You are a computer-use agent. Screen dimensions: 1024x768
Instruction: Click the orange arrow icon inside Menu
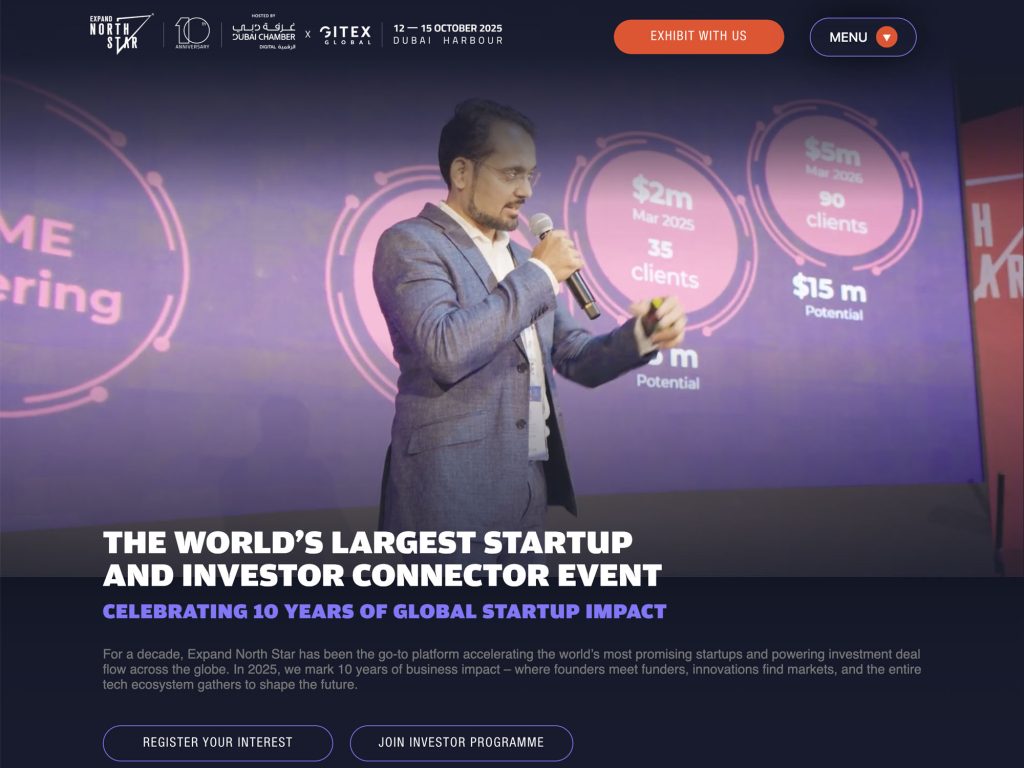[886, 37]
